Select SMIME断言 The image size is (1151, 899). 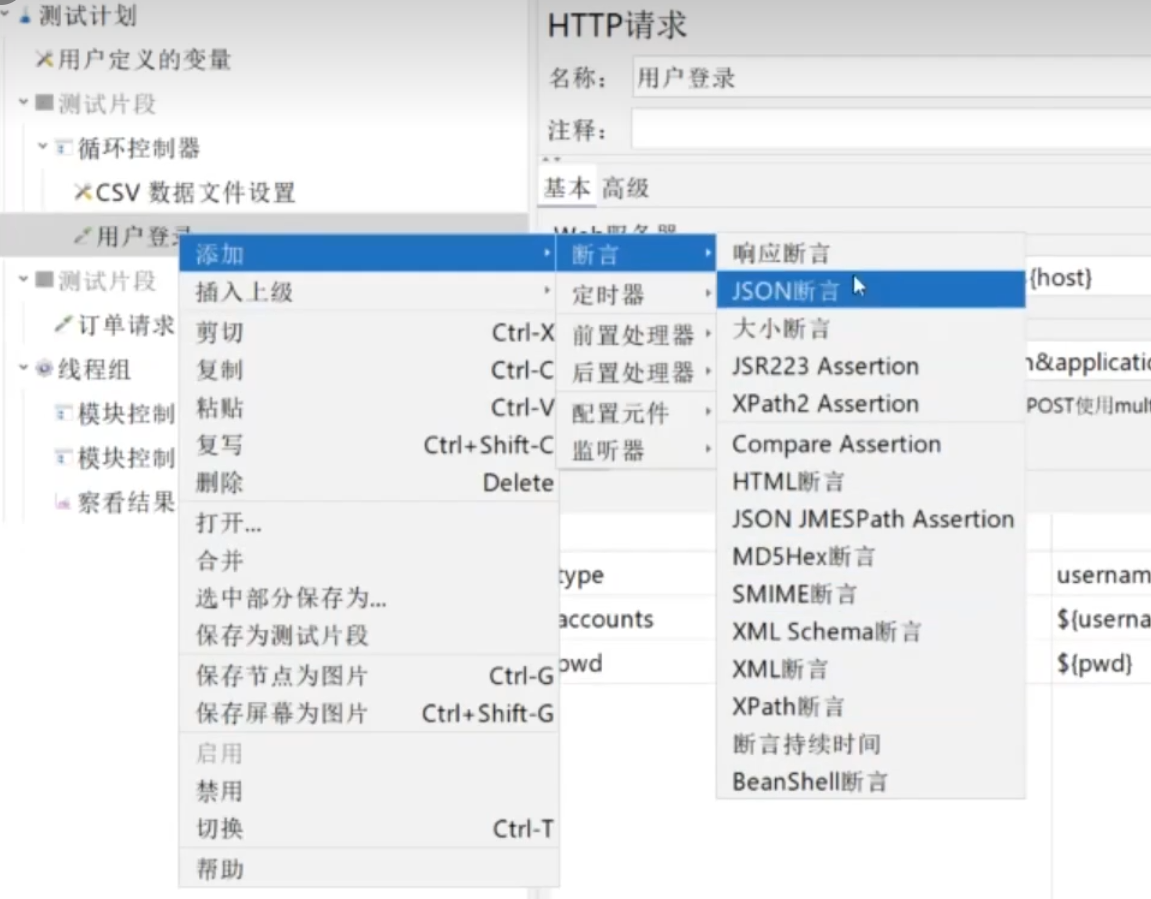[871, 594]
